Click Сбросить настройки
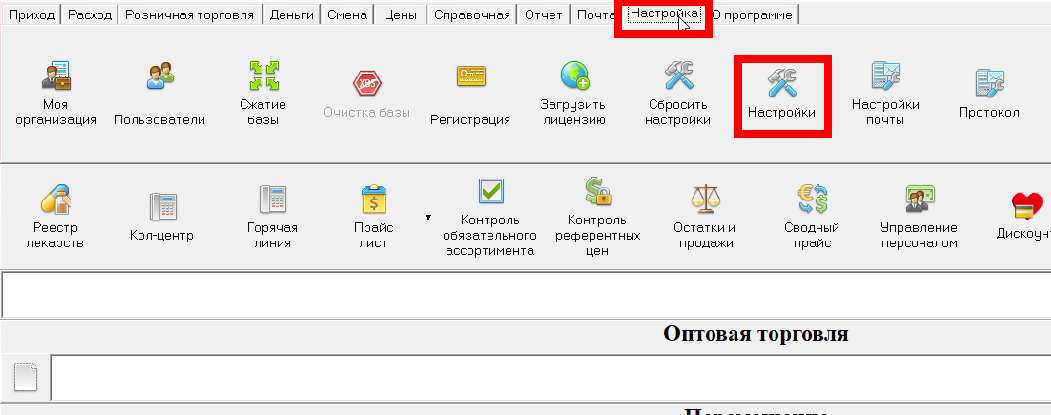 tap(678, 93)
